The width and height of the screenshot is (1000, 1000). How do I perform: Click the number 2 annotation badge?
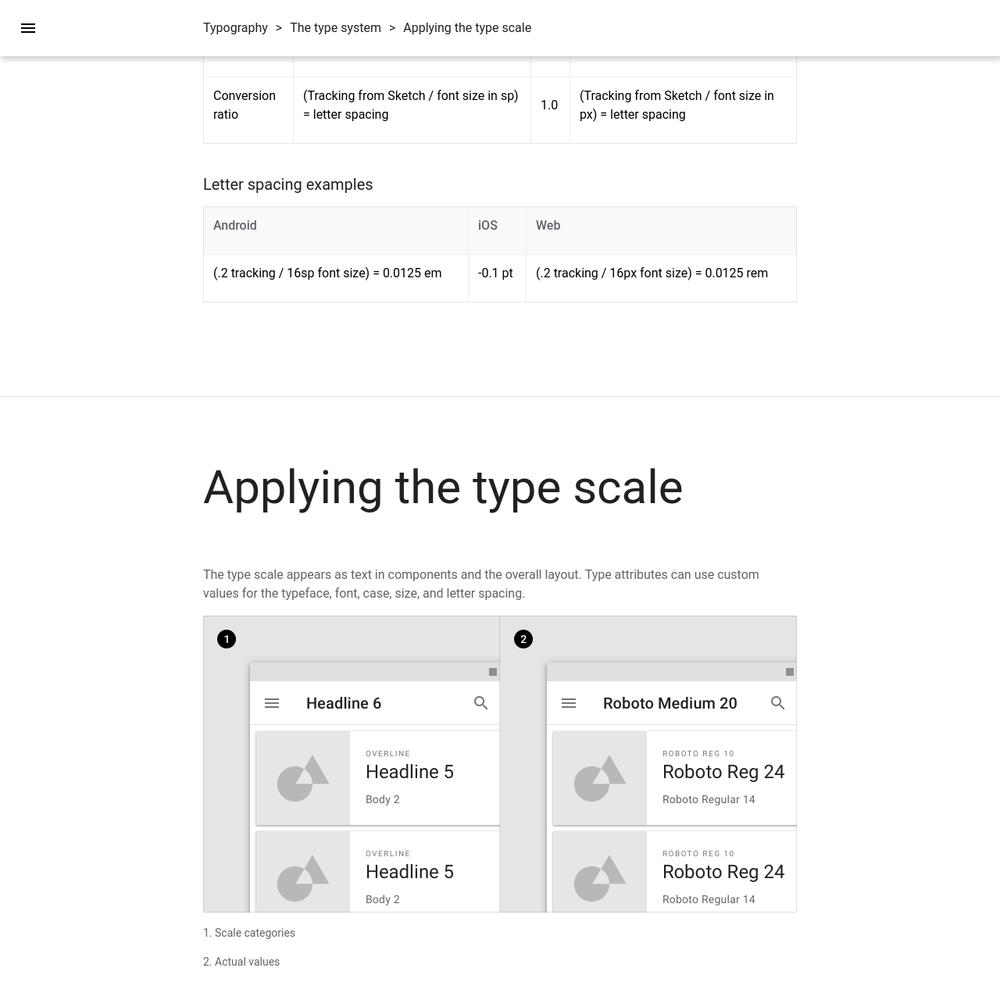tap(524, 639)
